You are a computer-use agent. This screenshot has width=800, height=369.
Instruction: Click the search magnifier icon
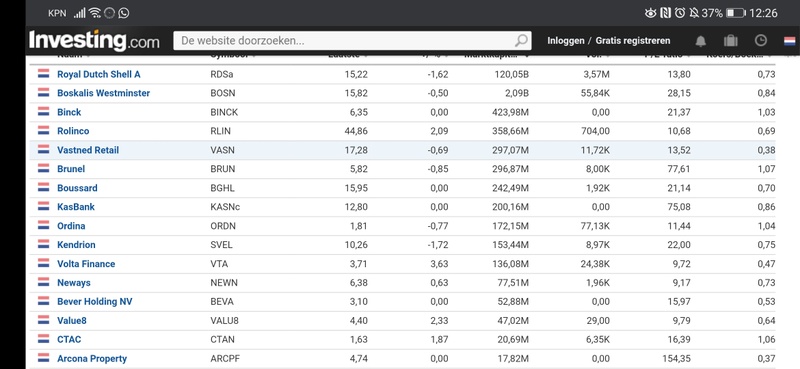pos(521,41)
